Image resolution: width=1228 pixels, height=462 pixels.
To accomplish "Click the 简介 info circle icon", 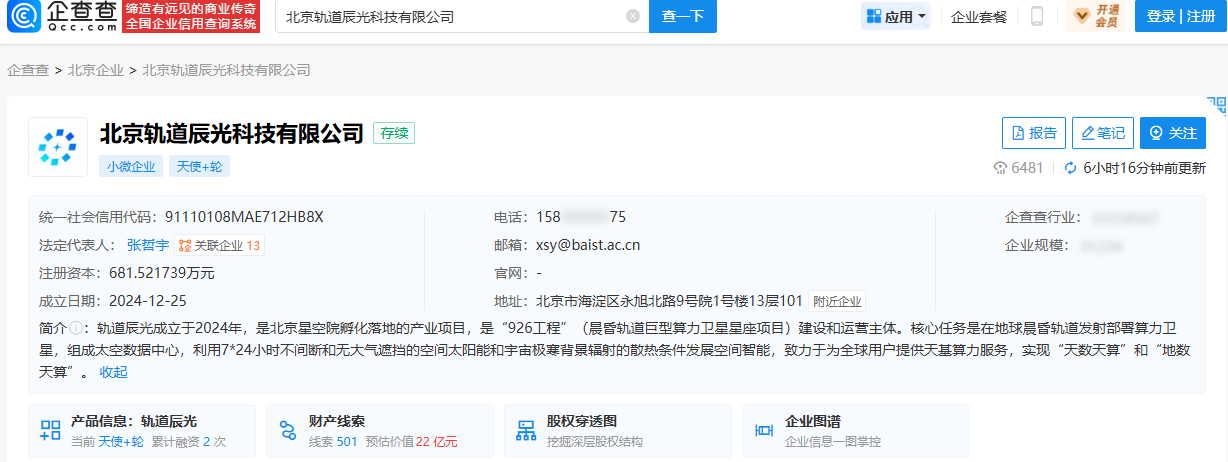I will coord(75,328).
